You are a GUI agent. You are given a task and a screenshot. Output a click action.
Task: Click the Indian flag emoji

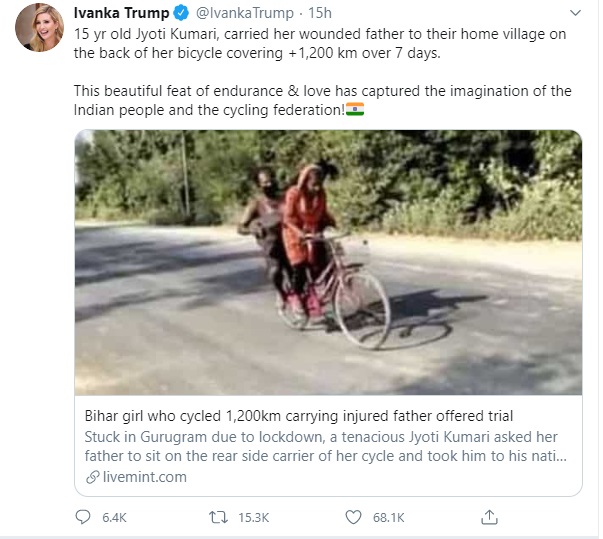point(355,109)
